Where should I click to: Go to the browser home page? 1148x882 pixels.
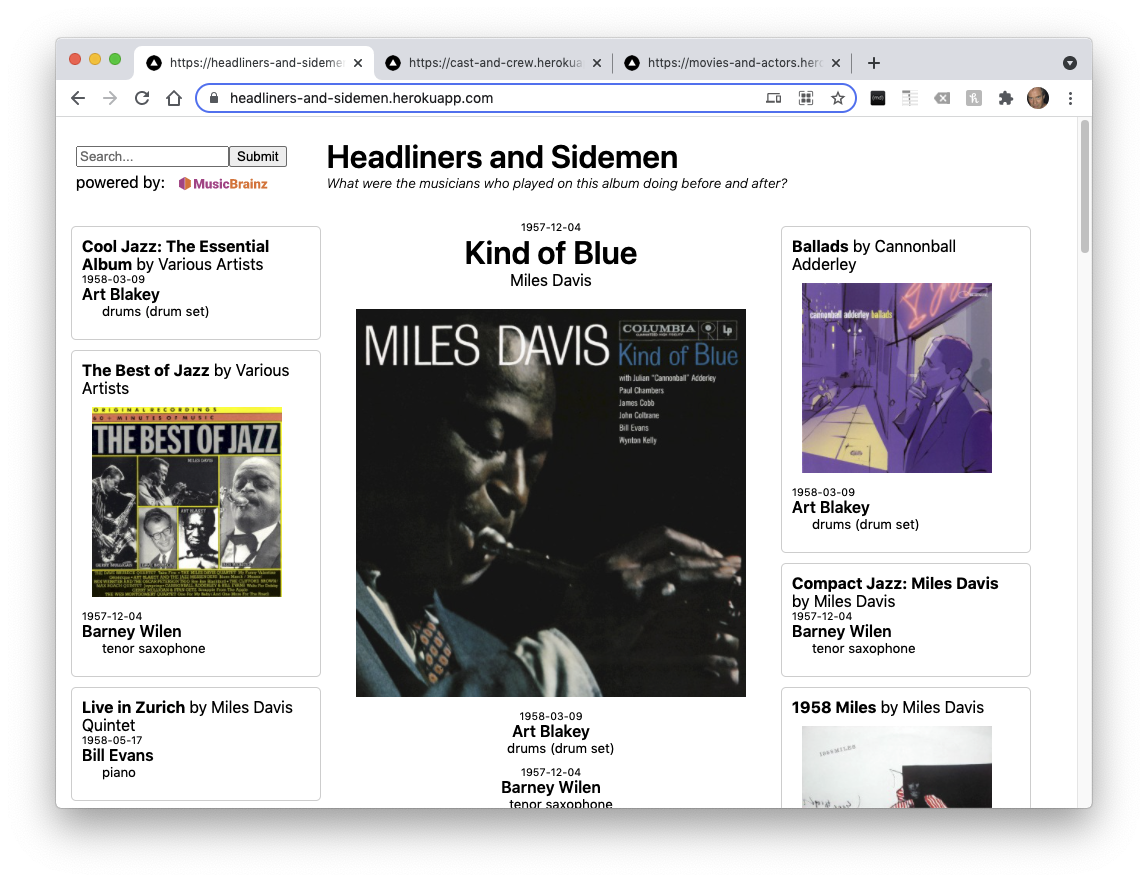[x=174, y=98]
